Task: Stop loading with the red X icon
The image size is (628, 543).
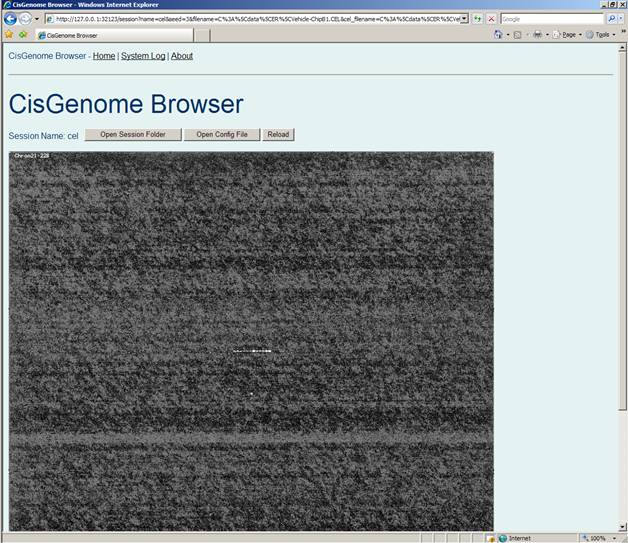Action: click(491, 19)
